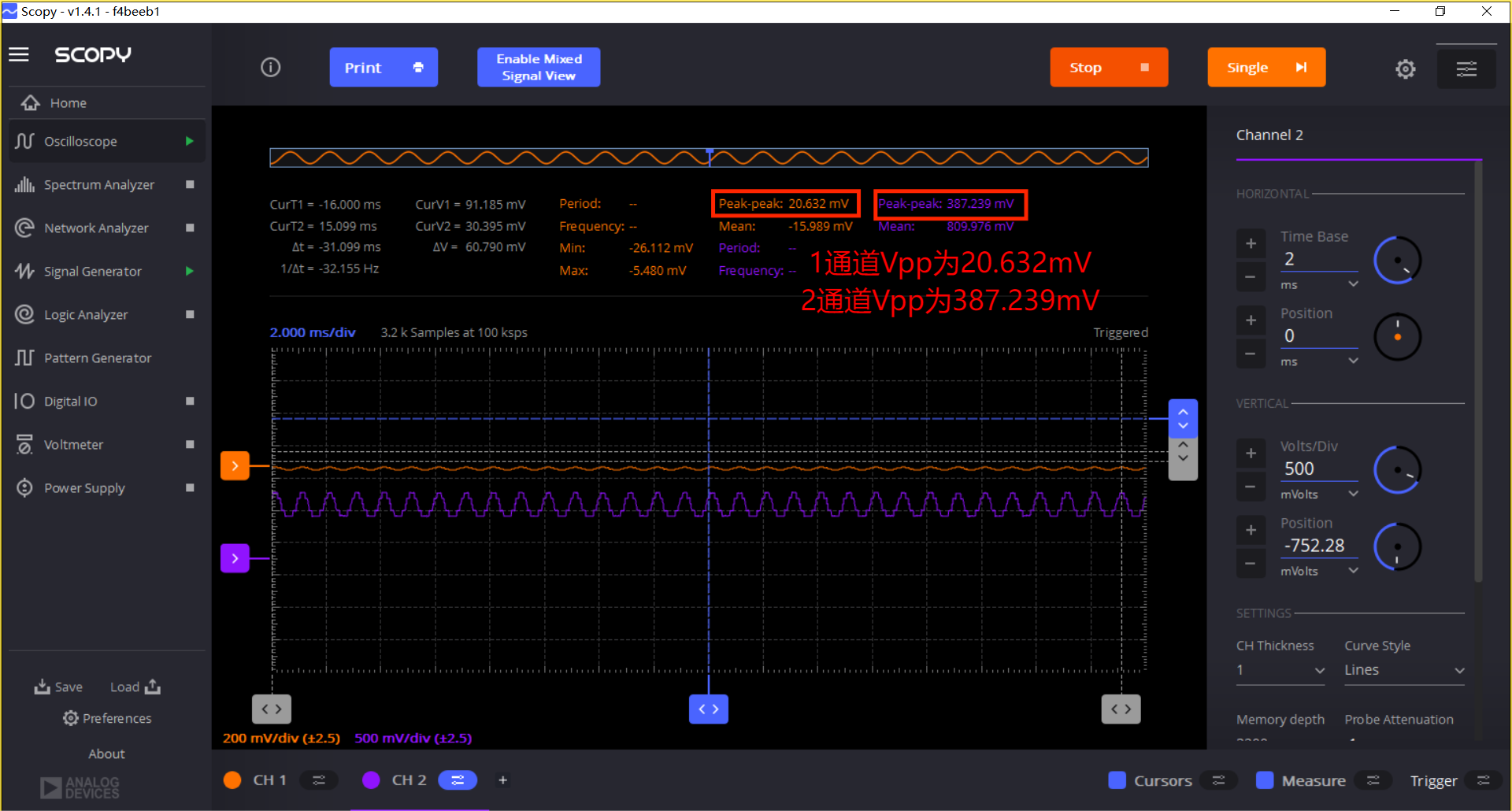Click the Time Base value field
This screenshot has width=1512, height=811.
(1319, 259)
